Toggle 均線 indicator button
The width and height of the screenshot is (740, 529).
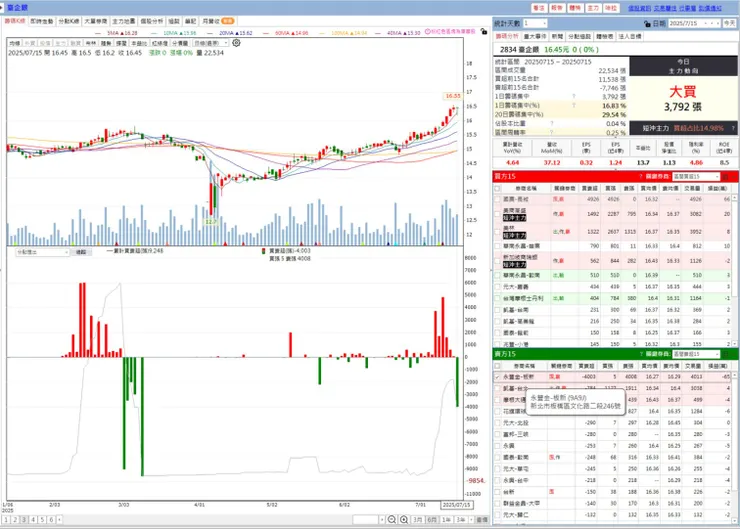[15, 43]
